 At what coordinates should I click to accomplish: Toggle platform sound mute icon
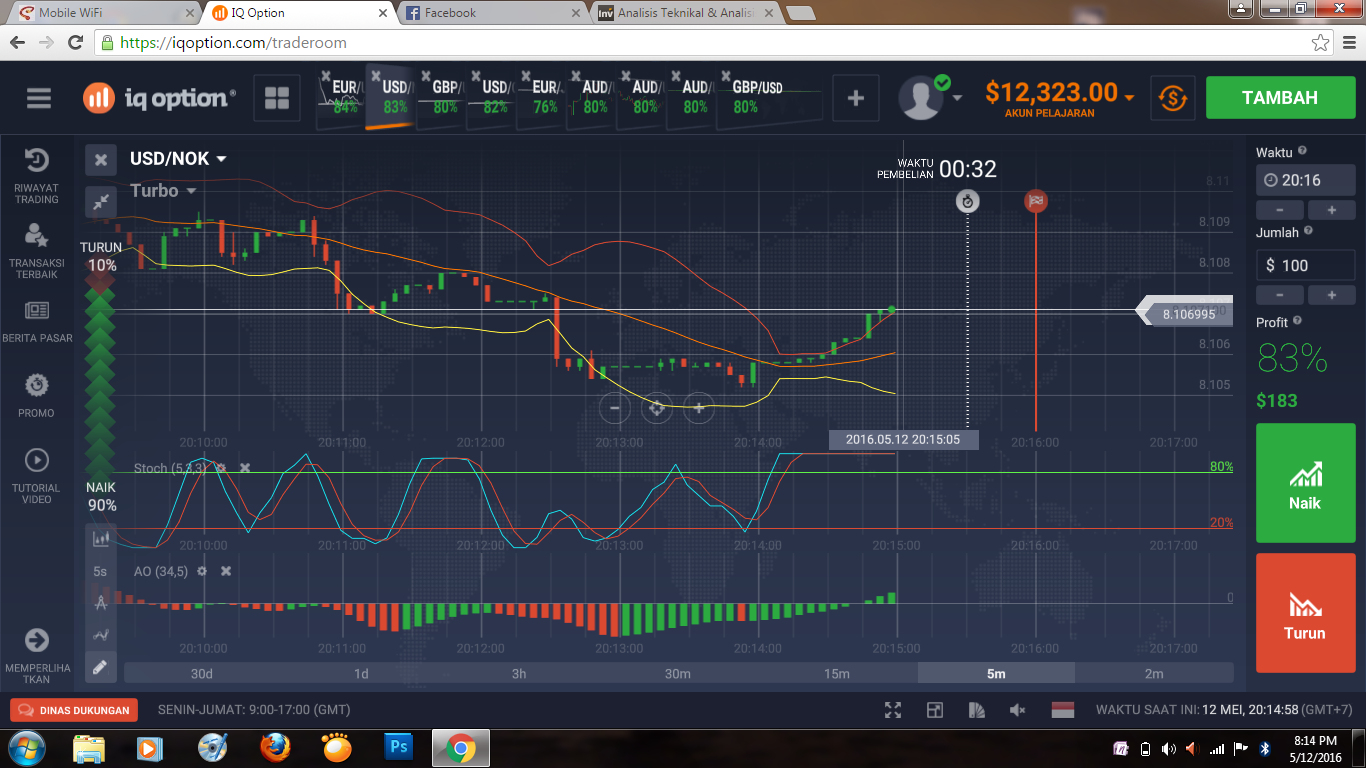coord(1018,710)
